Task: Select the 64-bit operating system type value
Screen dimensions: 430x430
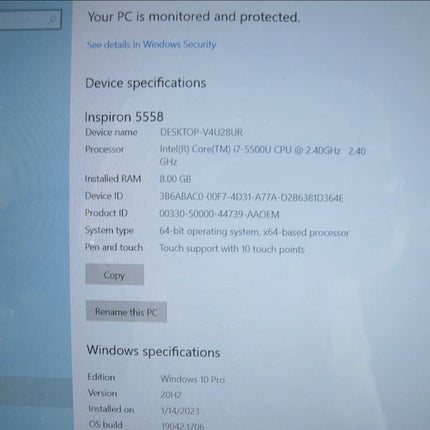Action: tap(254, 232)
